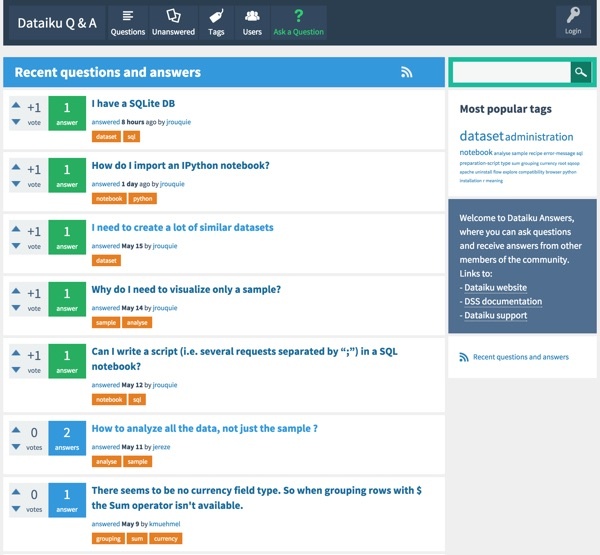The image size is (600, 555).
Task: Upvote 'How do I import an IPython notebook?'
Action: [16, 166]
